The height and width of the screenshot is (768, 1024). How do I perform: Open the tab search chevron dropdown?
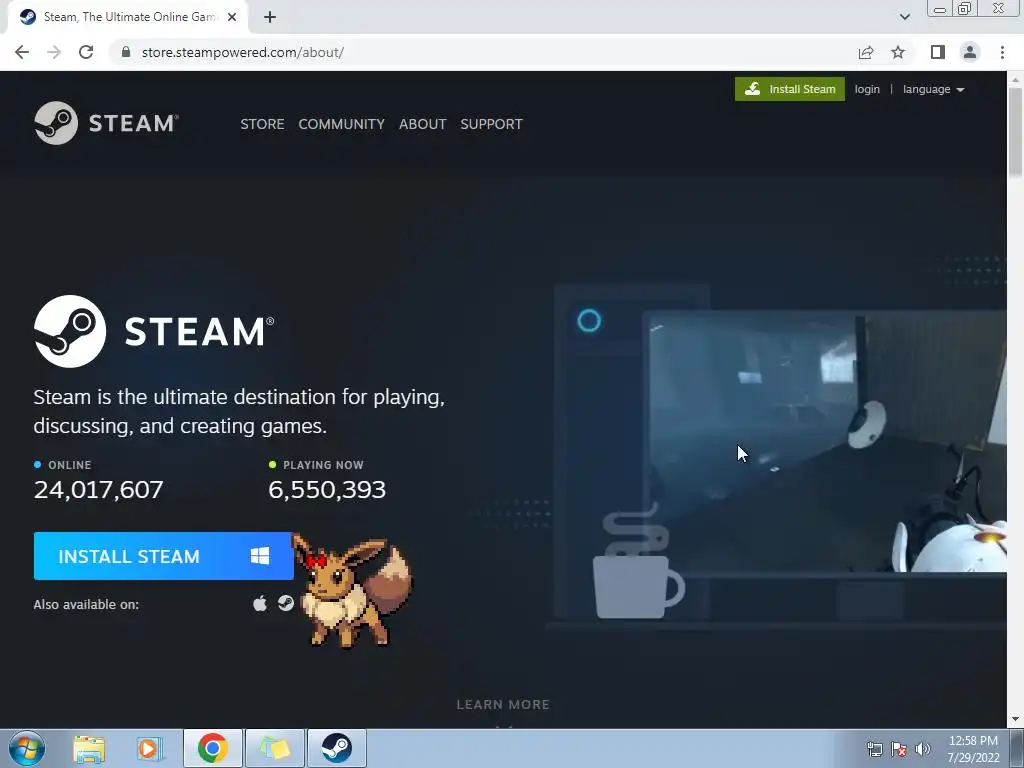[x=904, y=17]
